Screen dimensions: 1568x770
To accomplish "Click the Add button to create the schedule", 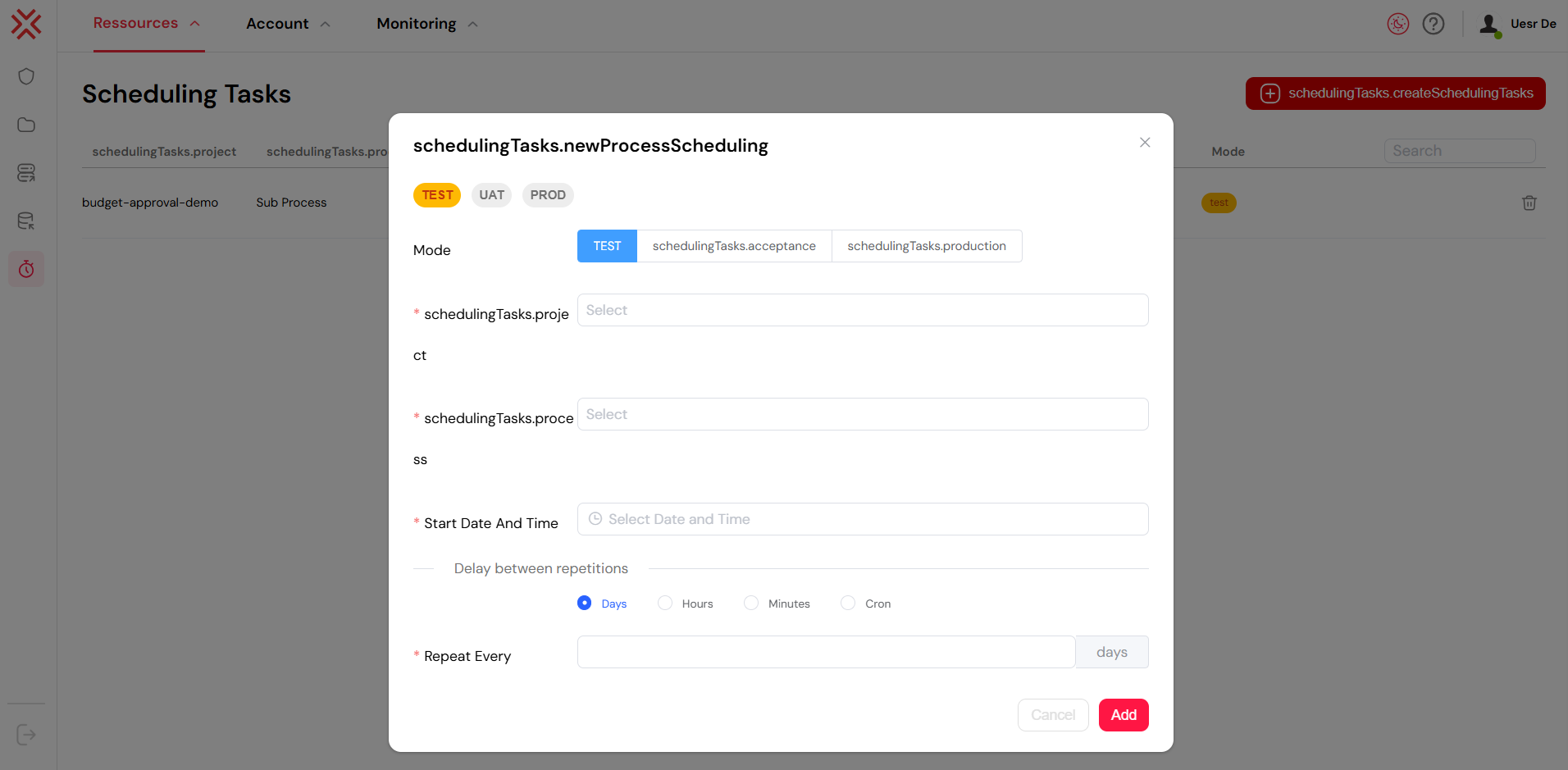I will (x=1123, y=714).
